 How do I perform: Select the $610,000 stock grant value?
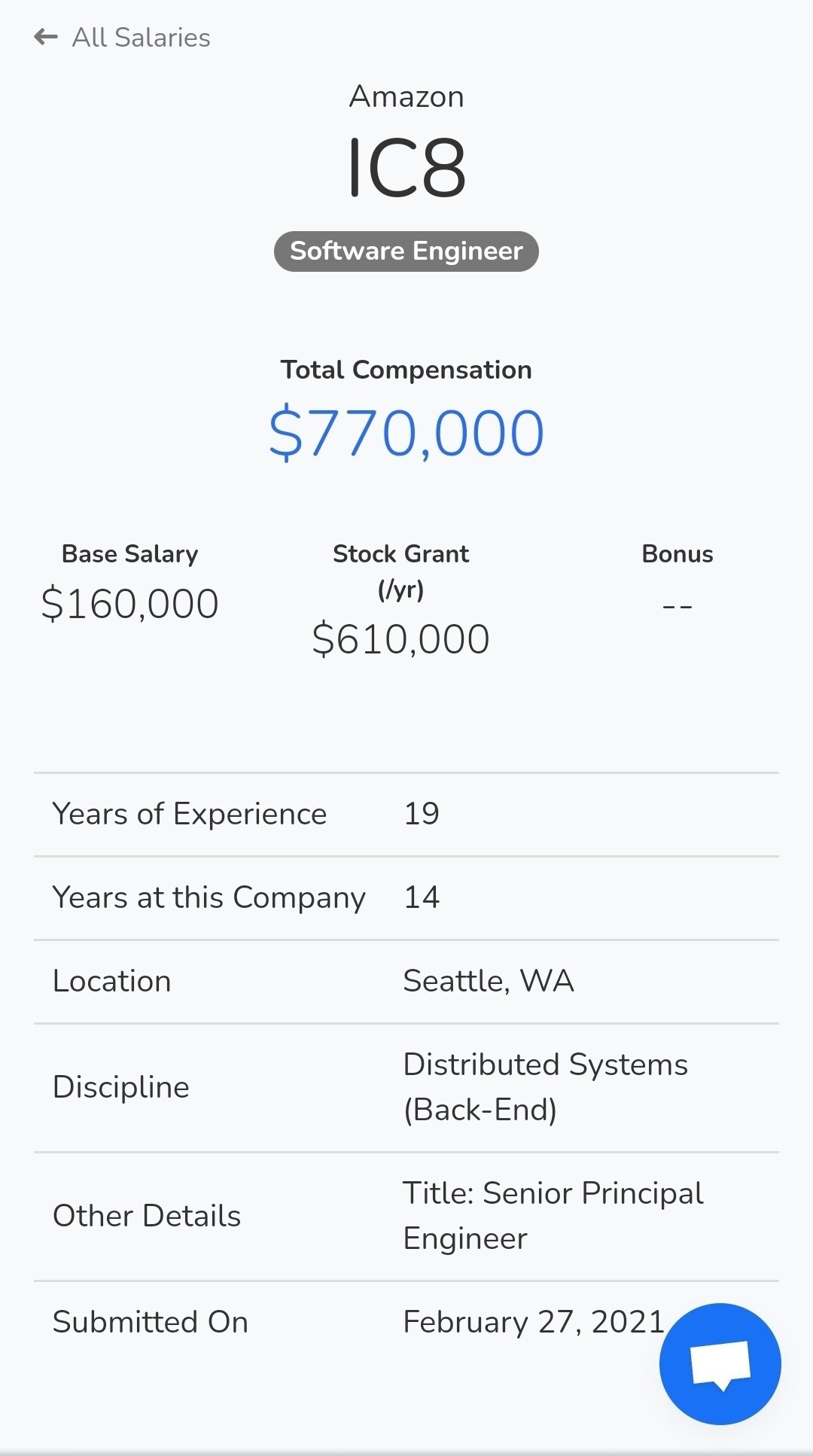(401, 639)
